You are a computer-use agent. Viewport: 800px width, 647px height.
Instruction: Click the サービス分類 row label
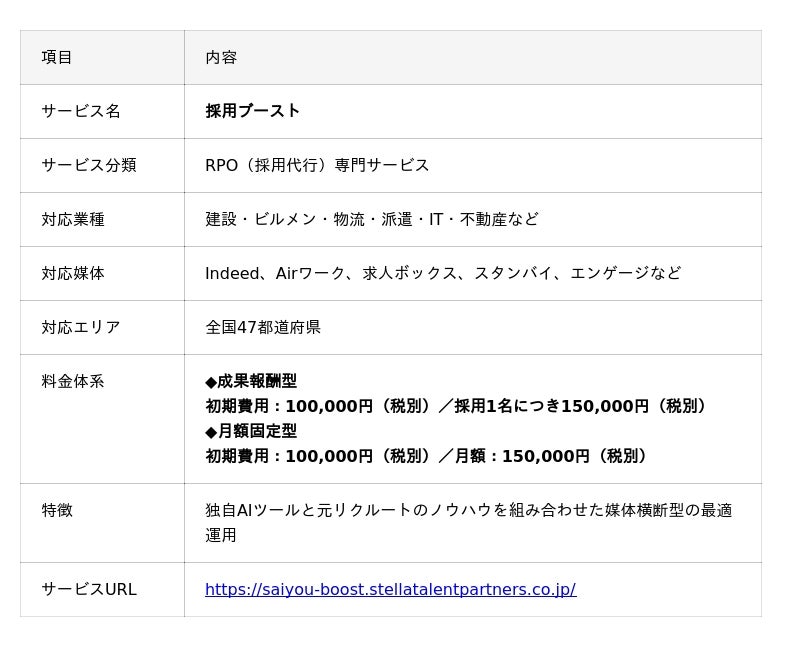[89, 165]
